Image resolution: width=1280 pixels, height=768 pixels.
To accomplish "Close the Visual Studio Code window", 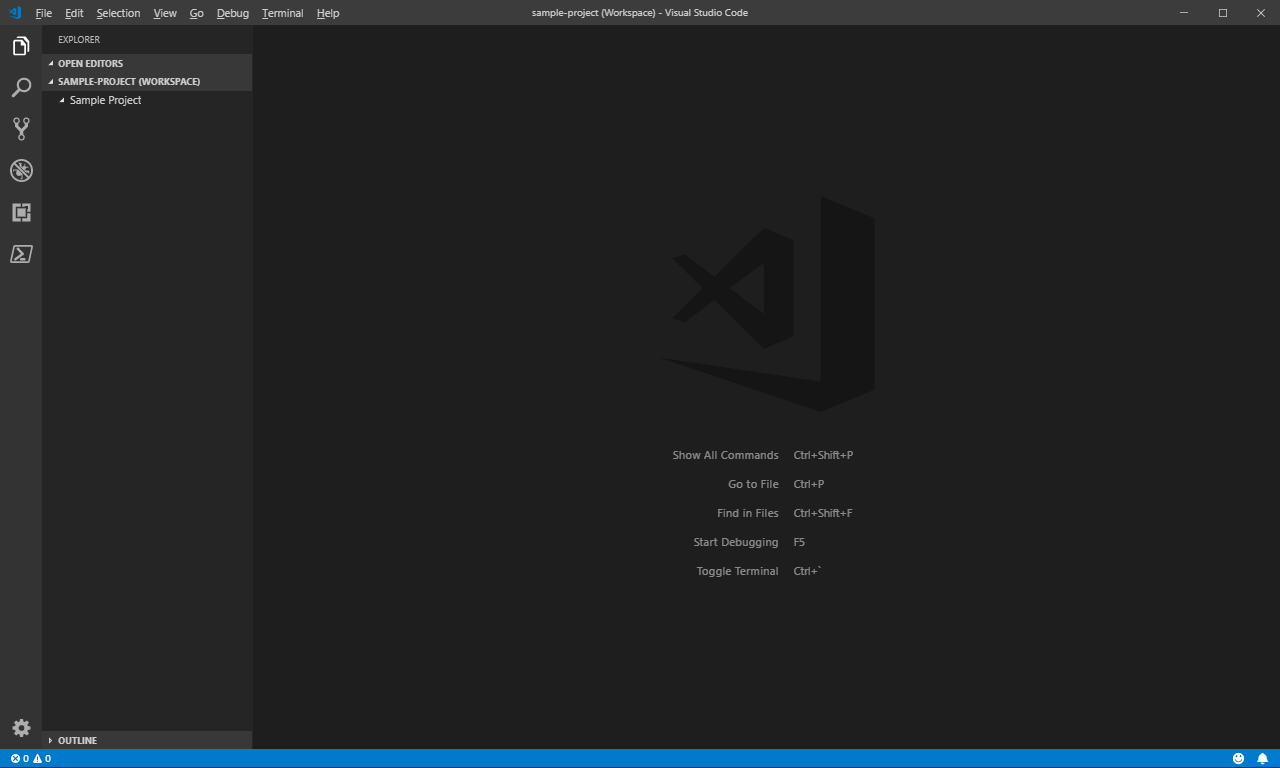I will pyautogui.click(x=1259, y=13).
